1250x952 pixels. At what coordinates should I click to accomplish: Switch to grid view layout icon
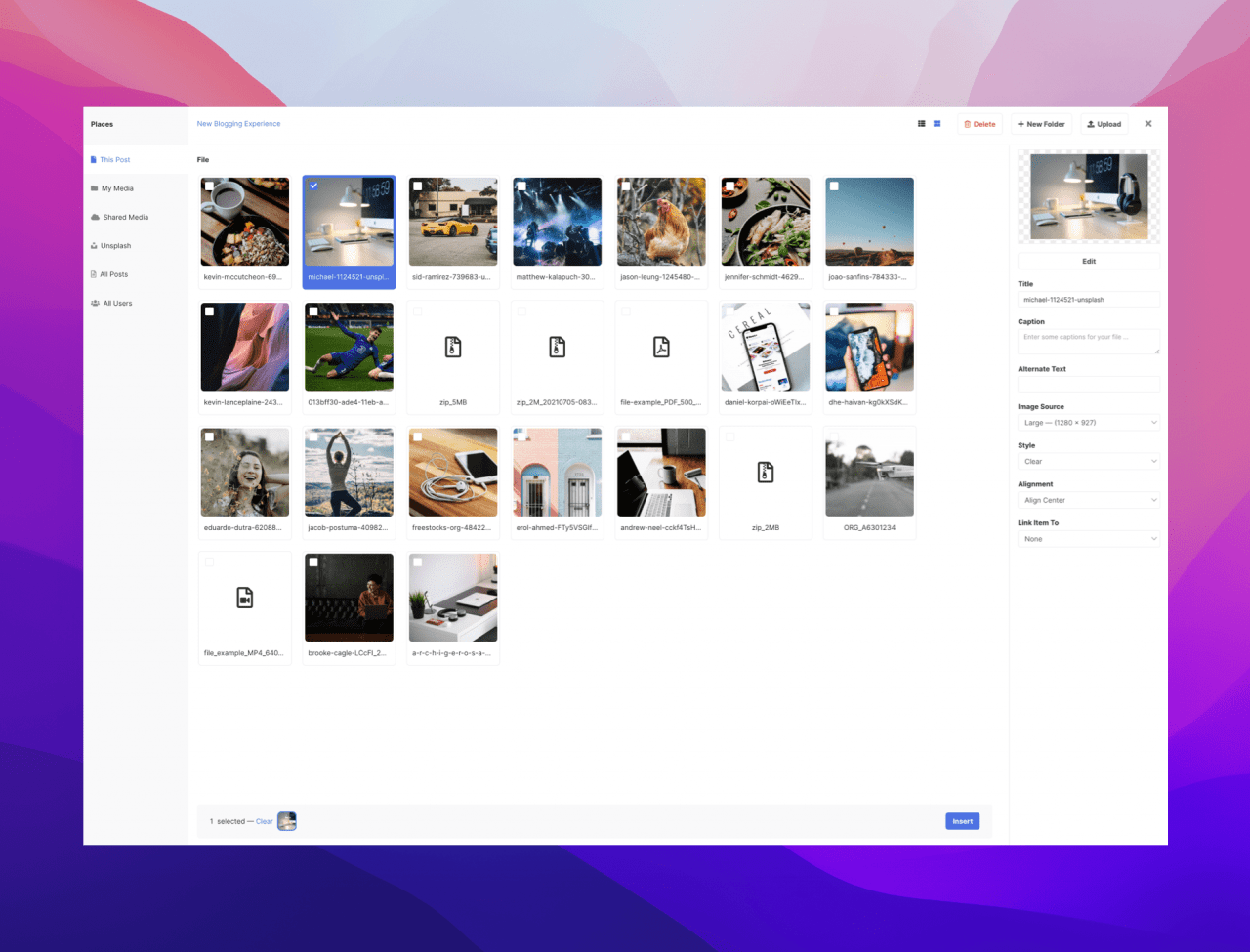pos(937,124)
